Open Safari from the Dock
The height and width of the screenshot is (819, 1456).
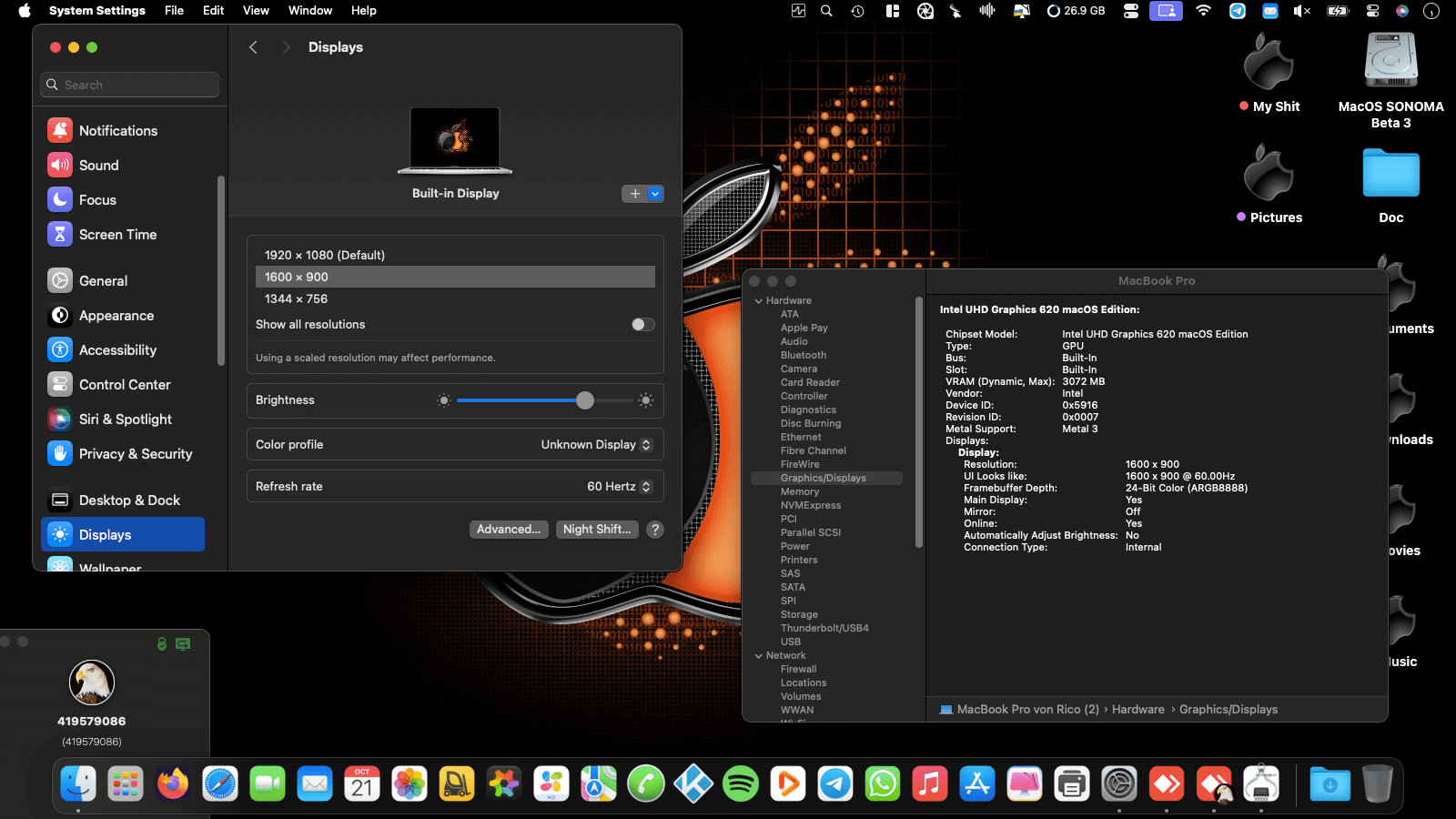pyautogui.click(x=220, y=784)
